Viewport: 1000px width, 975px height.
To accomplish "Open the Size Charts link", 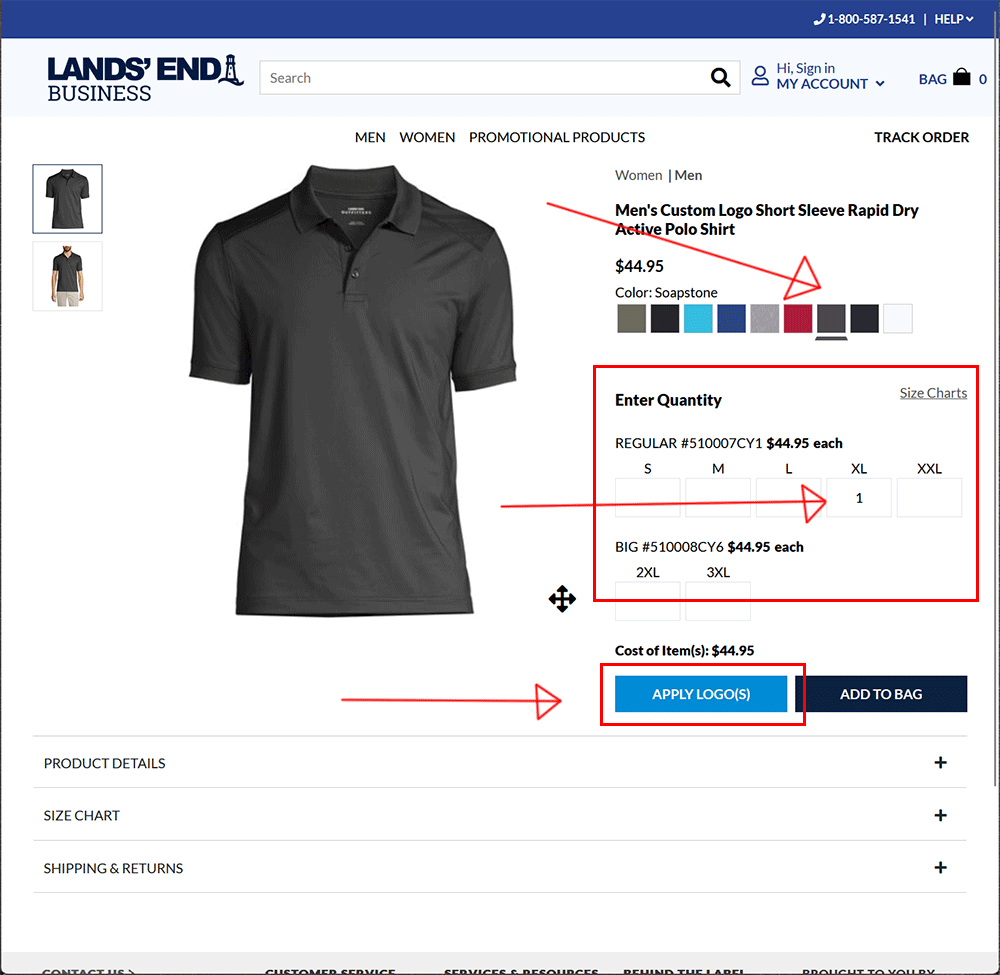I will click(x=933, y=393).
